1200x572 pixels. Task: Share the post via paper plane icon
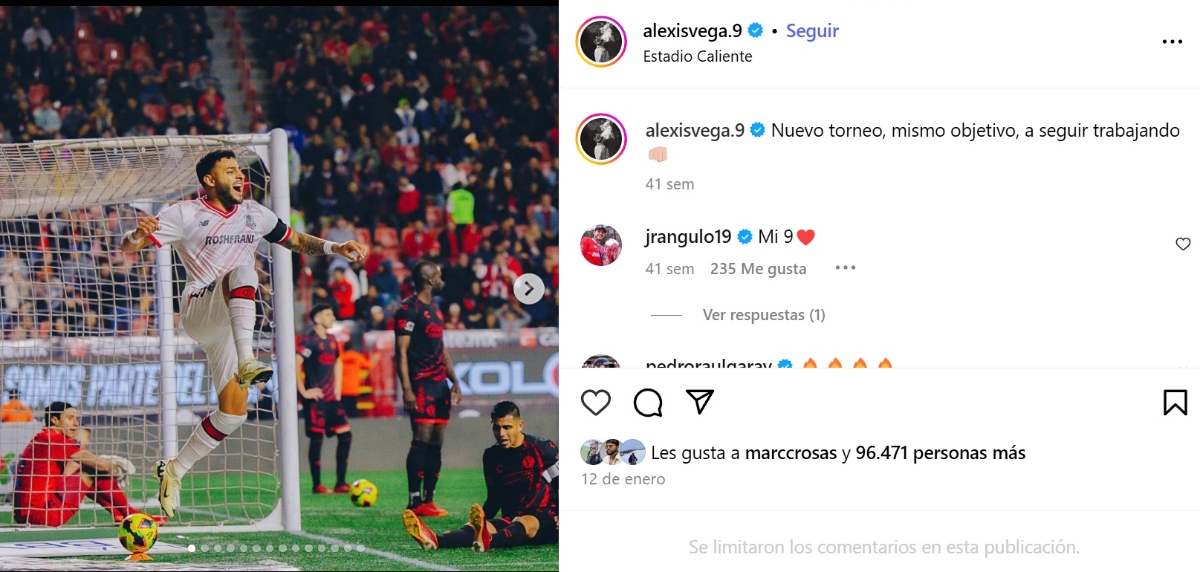(700, 402)
